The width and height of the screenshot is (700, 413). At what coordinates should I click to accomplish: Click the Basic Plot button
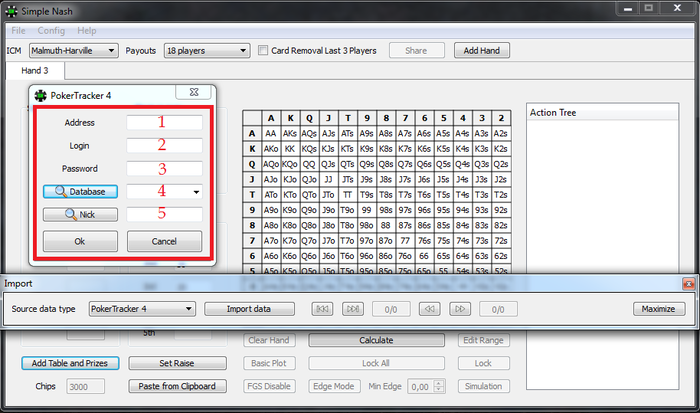[x=269, y=363]
